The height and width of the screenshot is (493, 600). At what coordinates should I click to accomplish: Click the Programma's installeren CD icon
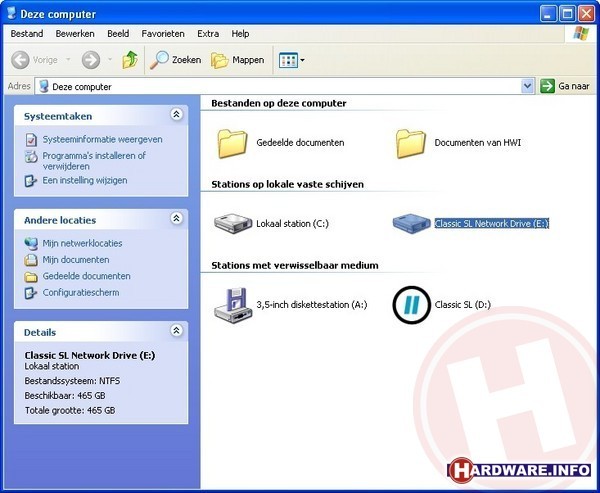(31, 156)
